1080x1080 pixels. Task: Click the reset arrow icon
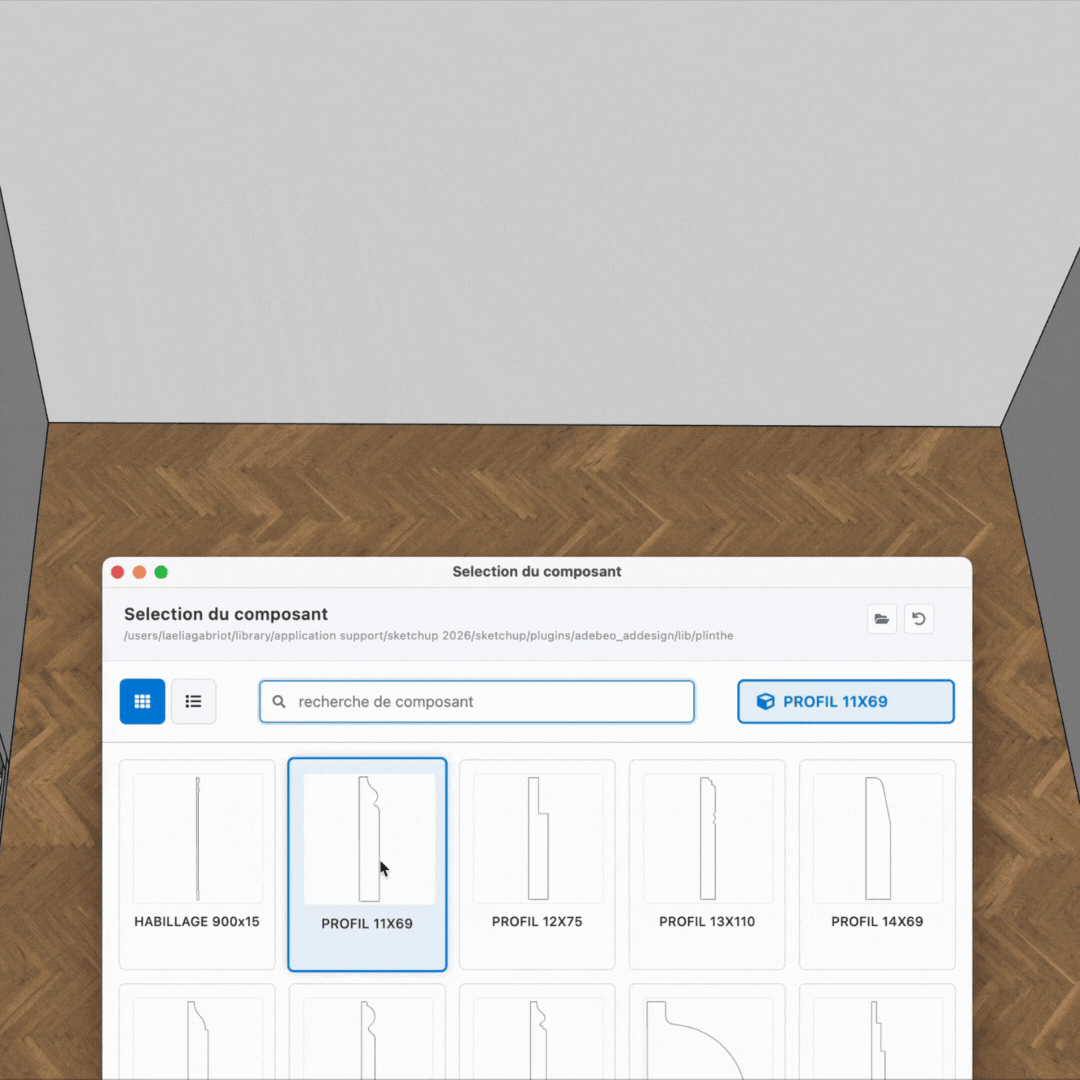(x=918, y=619)
